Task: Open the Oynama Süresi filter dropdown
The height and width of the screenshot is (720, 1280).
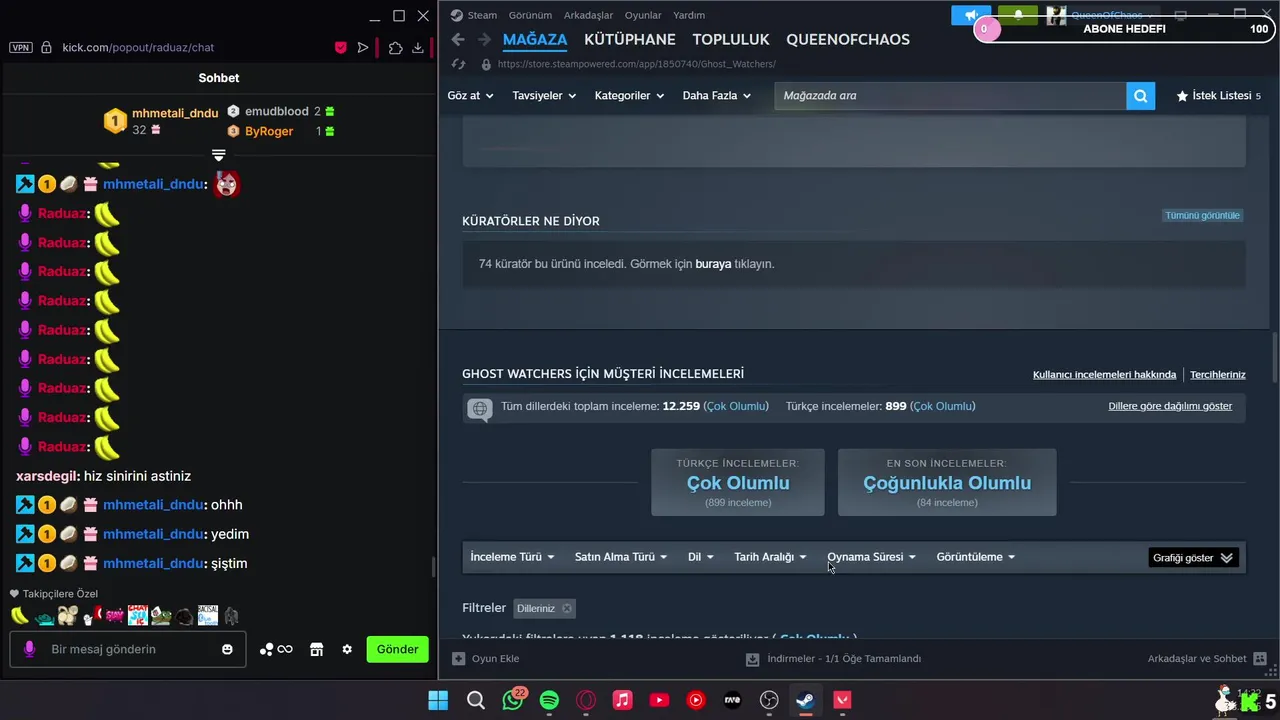Action: (871, 557)
